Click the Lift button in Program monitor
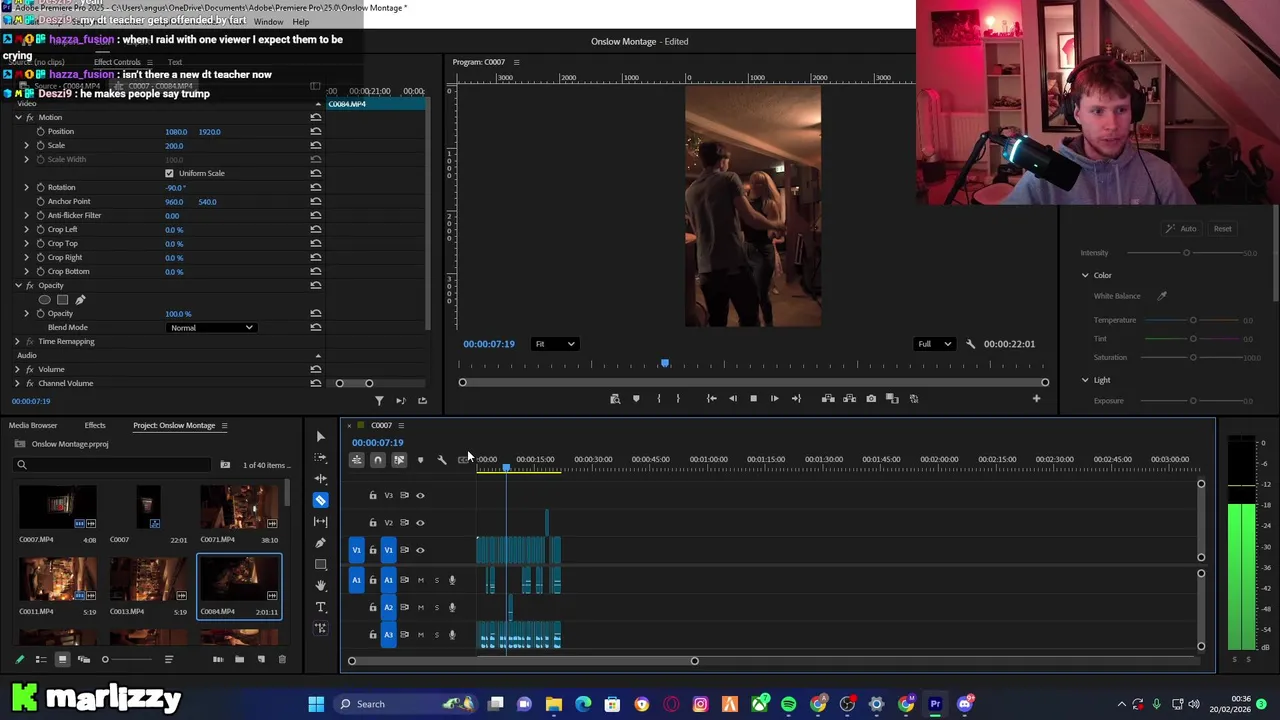The image size is (1280, 720). 828,399
